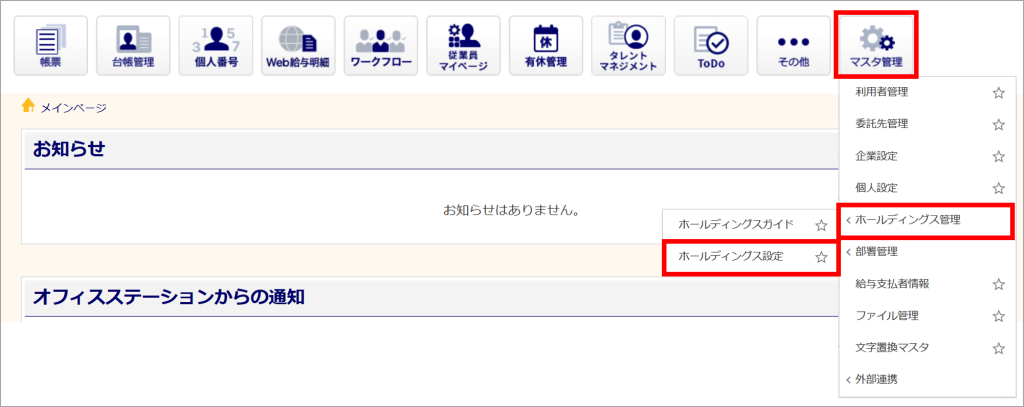The height and width of the screenshot is (407, 1024).
Task: Mark ファイル管理 as favorite
Action: coord(998,316)
